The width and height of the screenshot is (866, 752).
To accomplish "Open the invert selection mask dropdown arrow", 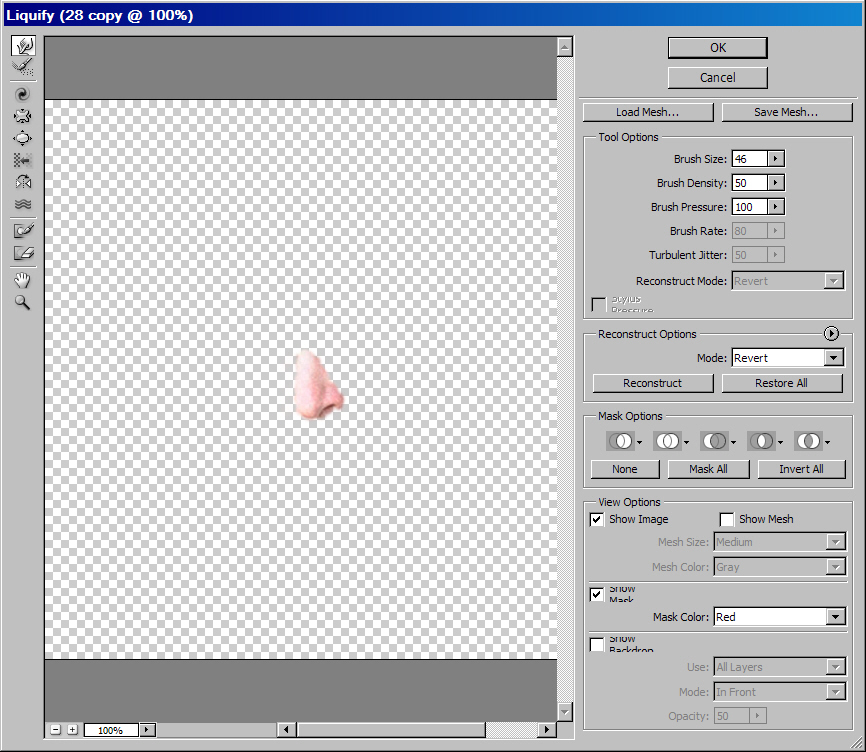I will coord(827,442).
